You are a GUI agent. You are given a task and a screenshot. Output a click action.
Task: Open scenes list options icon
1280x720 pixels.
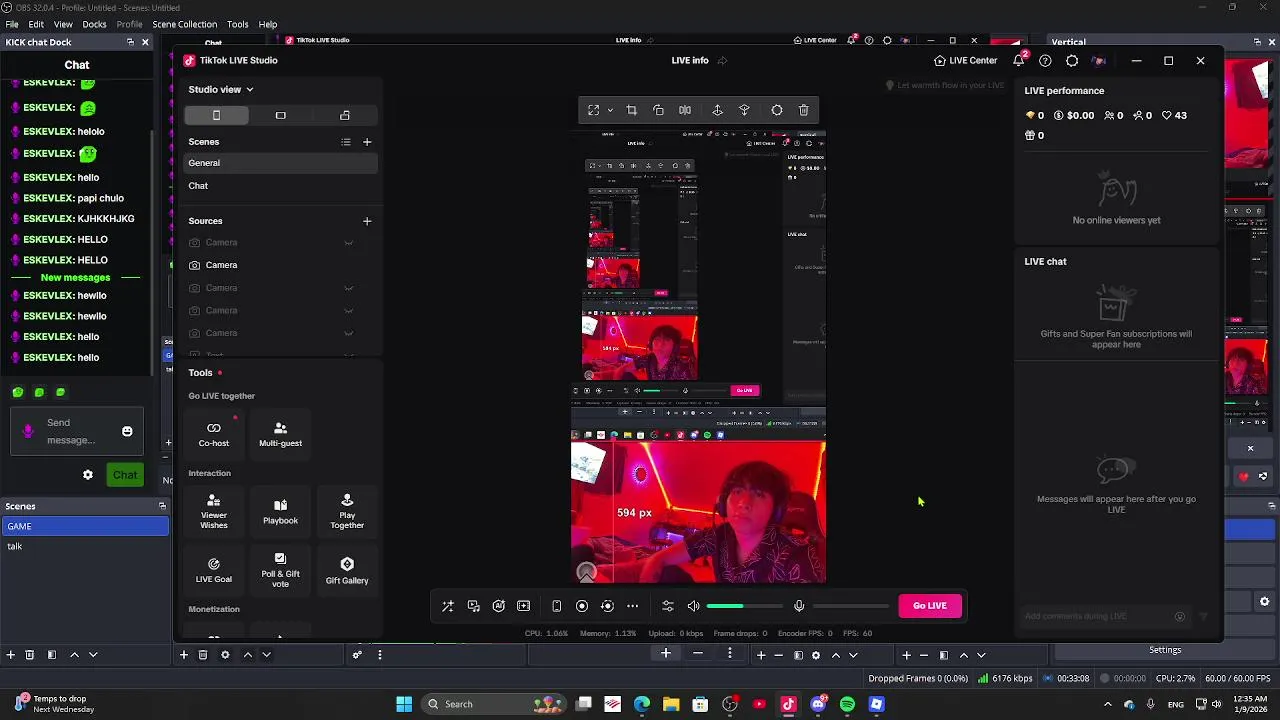coord(346,142)
